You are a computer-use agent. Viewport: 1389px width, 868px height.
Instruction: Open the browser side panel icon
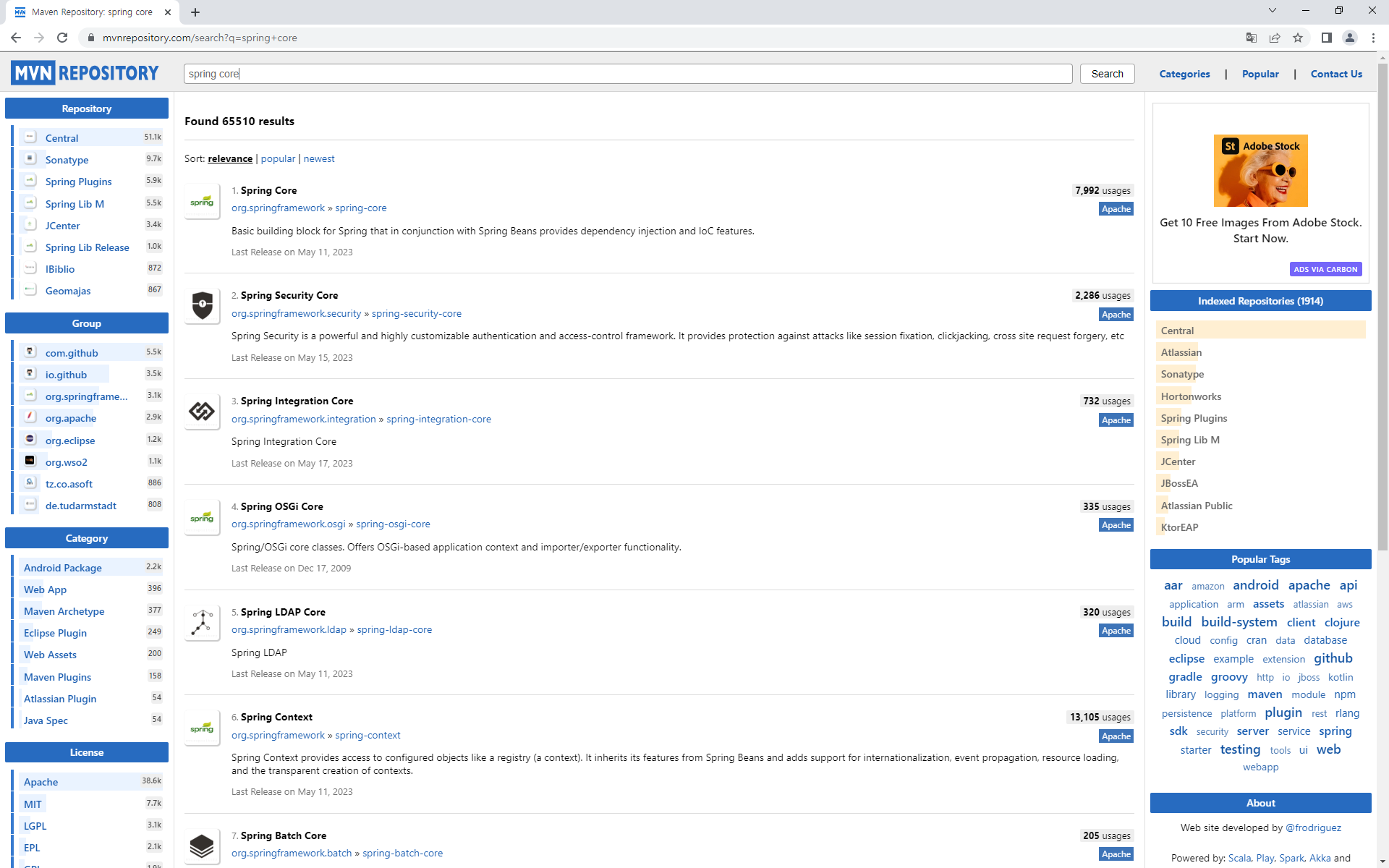click(1326, 38)
